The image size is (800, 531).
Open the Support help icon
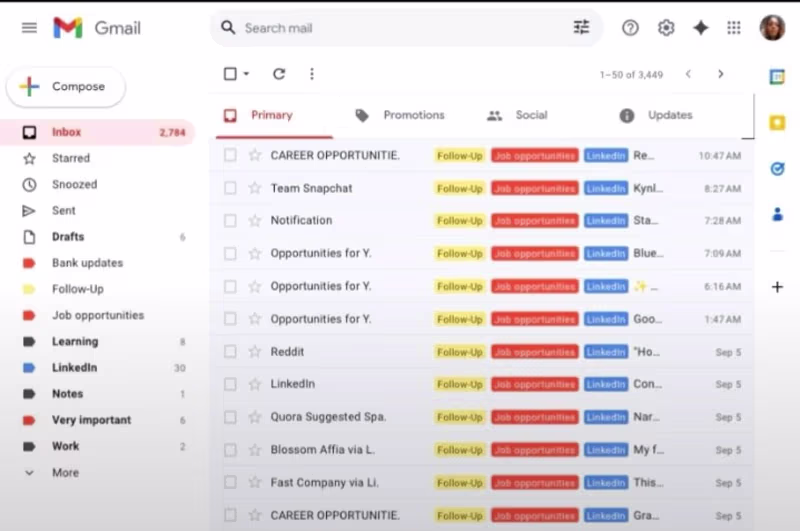pyautogui.click(x=630, y=28)
